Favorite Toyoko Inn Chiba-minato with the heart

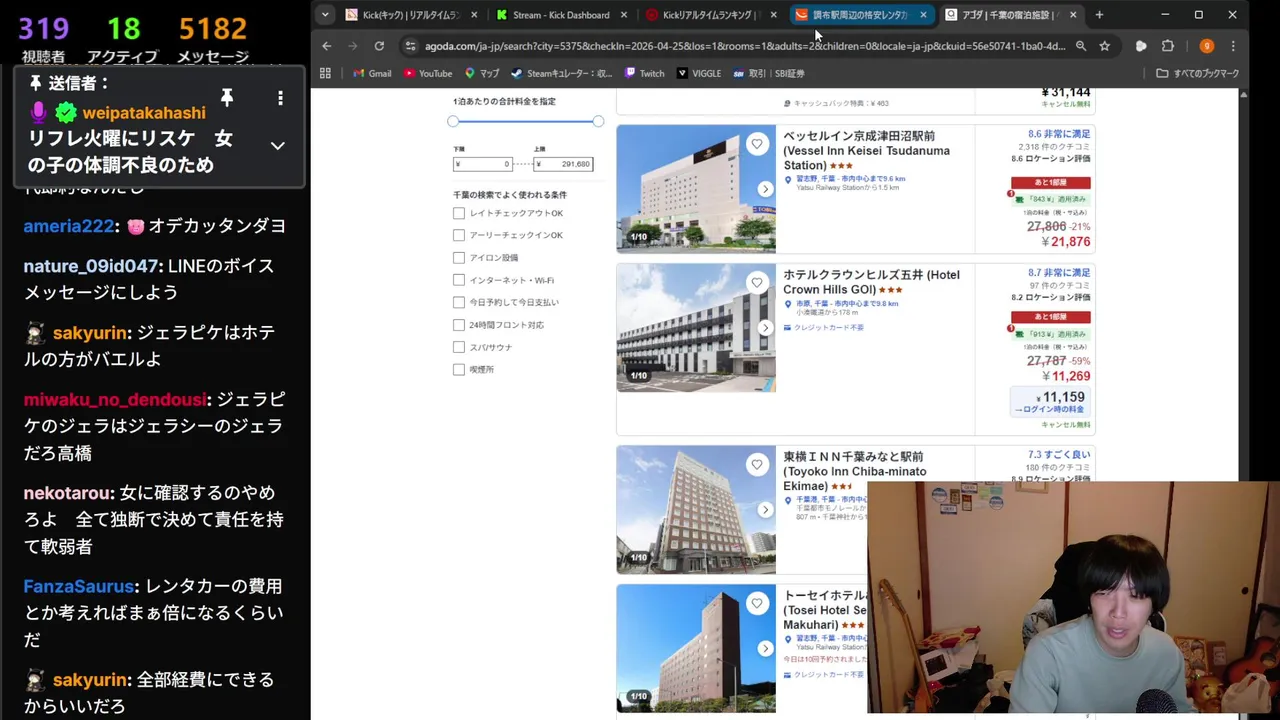757,465
